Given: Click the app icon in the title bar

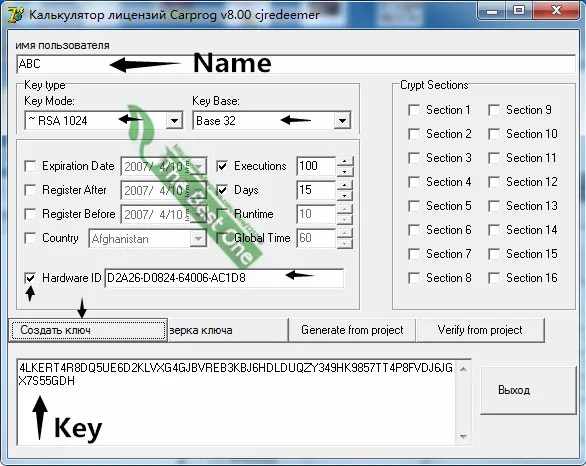Looking at the screenshot, I should (15, 14).
